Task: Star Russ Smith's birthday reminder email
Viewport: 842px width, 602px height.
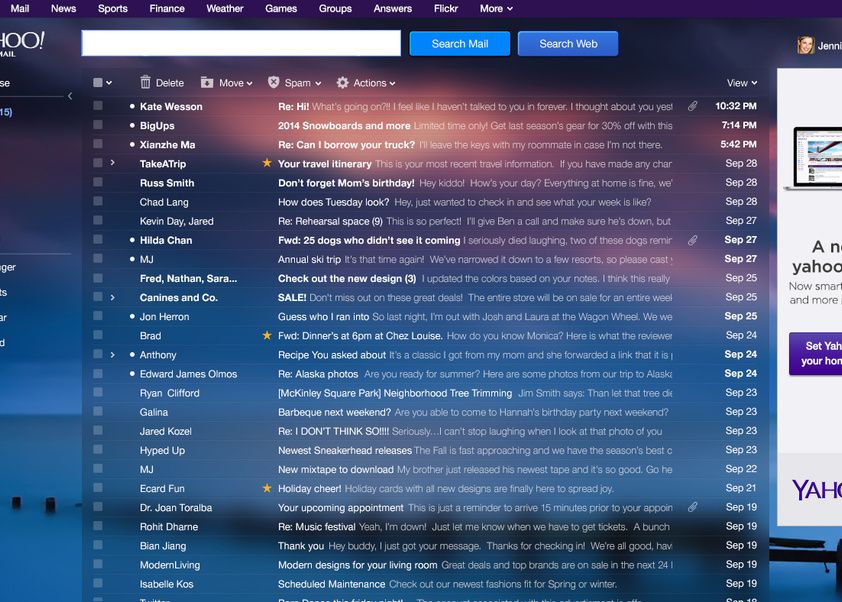Action: 266,182
